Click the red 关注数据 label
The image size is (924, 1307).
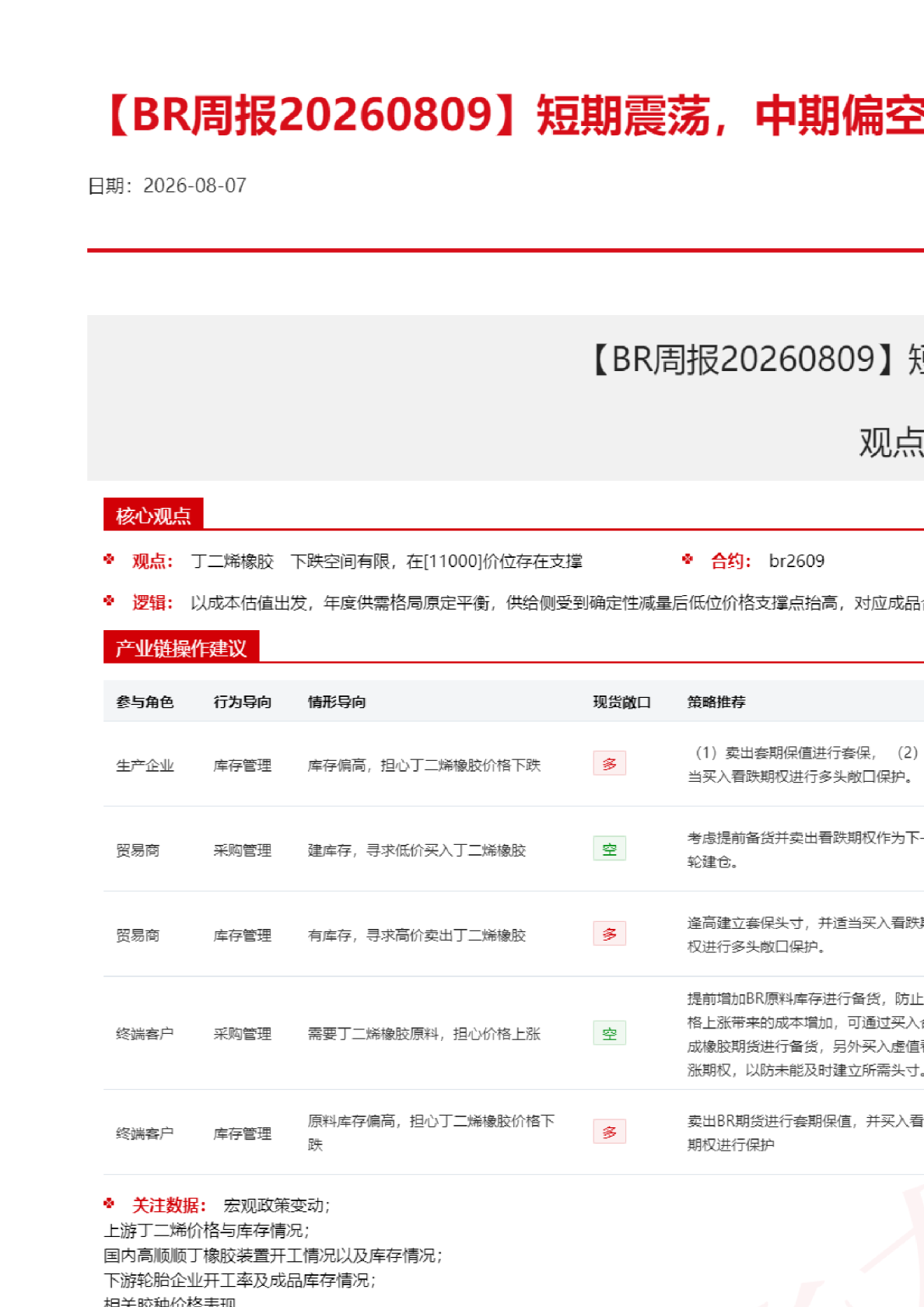[x=169, y=1206]
